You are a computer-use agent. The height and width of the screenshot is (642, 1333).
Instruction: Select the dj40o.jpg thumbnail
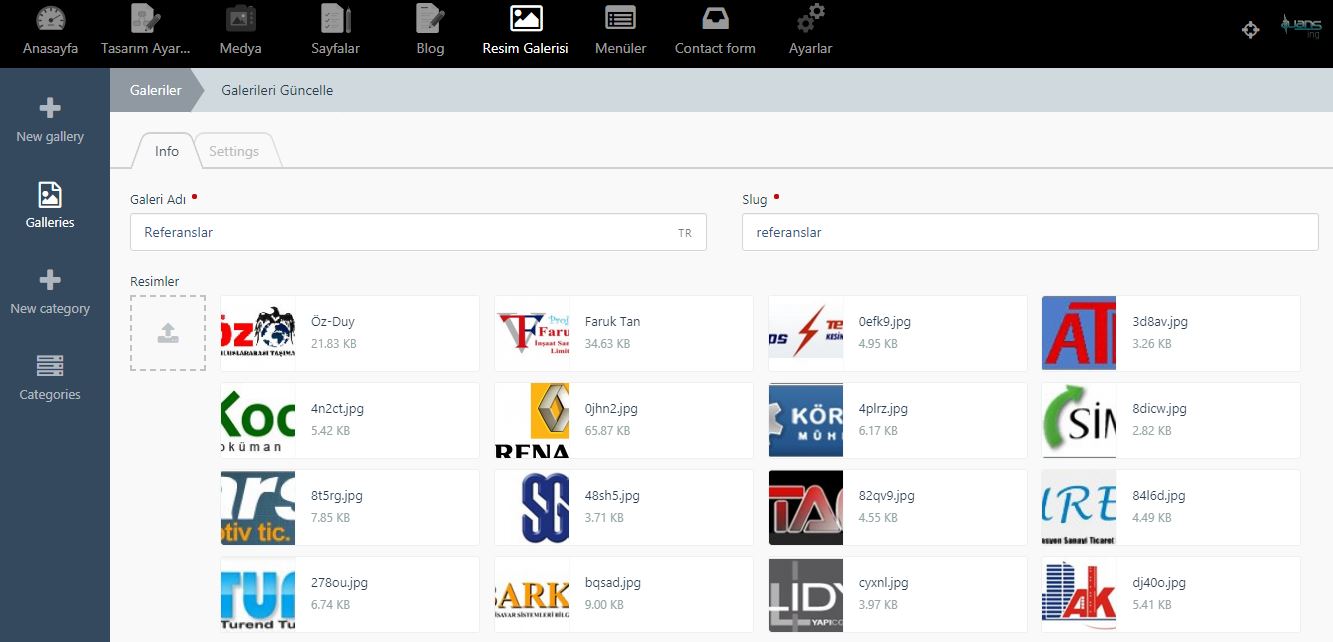pyautogui.click(x=1079, y=594)
